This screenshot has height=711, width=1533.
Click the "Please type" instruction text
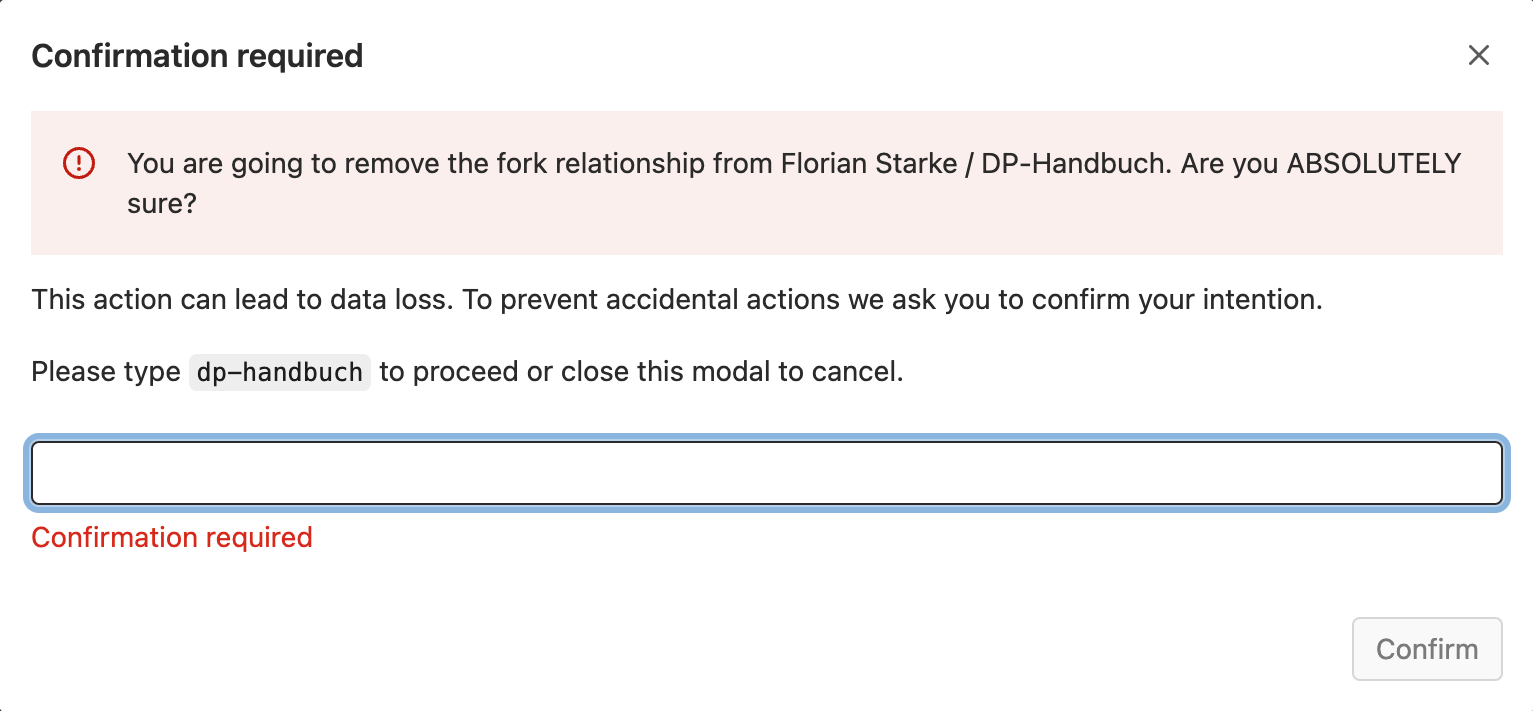[105, 373]
